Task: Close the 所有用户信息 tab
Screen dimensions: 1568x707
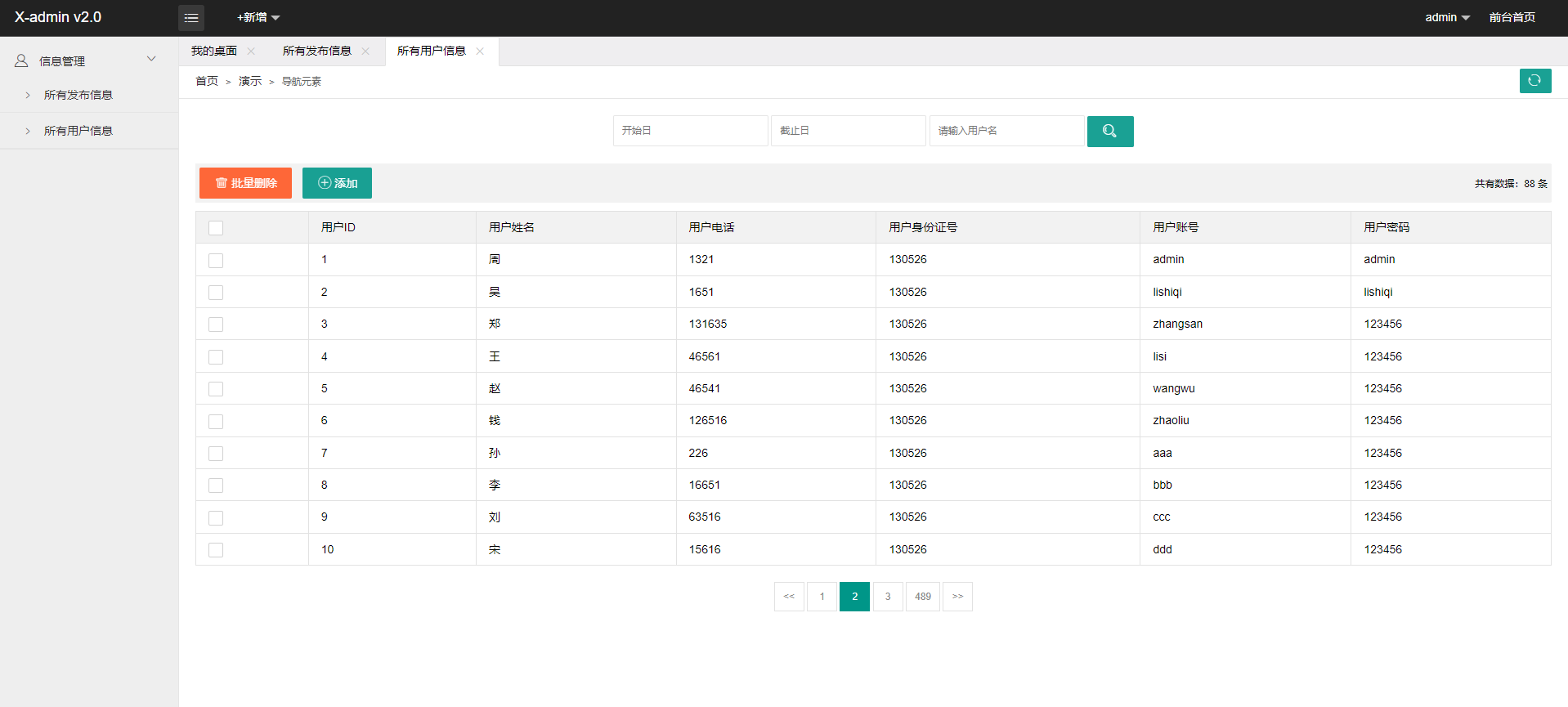Action: 480,51
